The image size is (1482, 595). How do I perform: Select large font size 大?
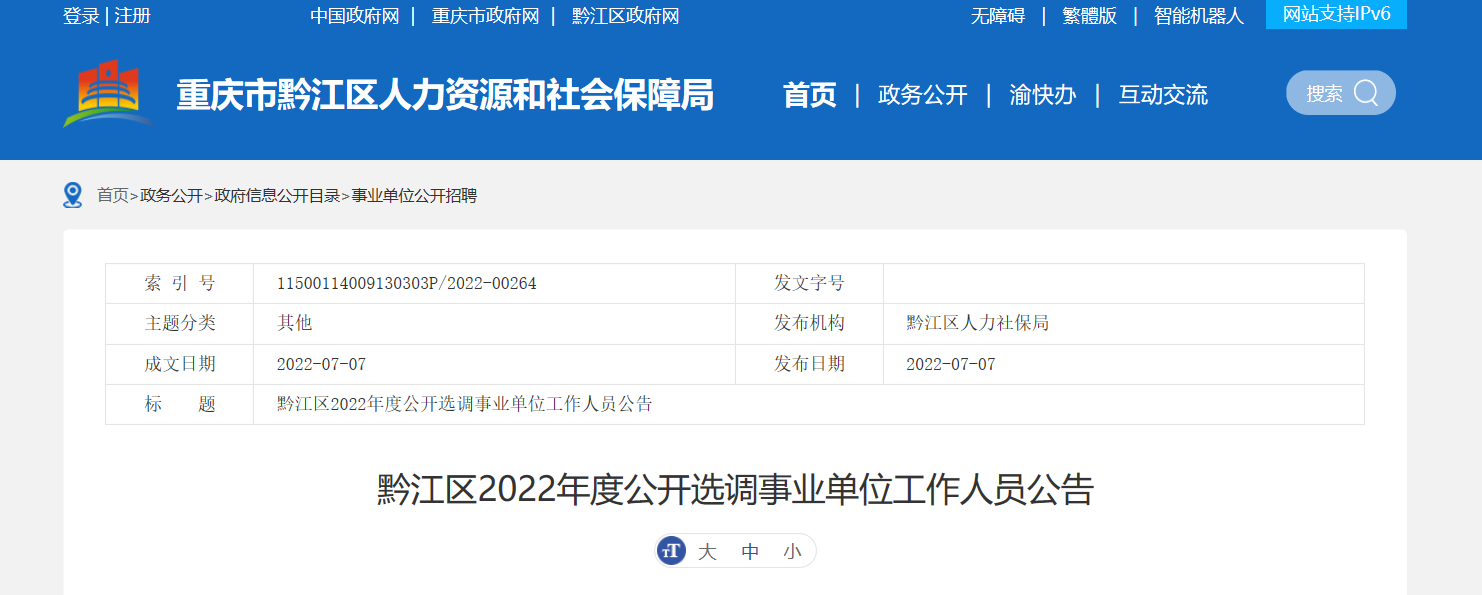point(707,552)
